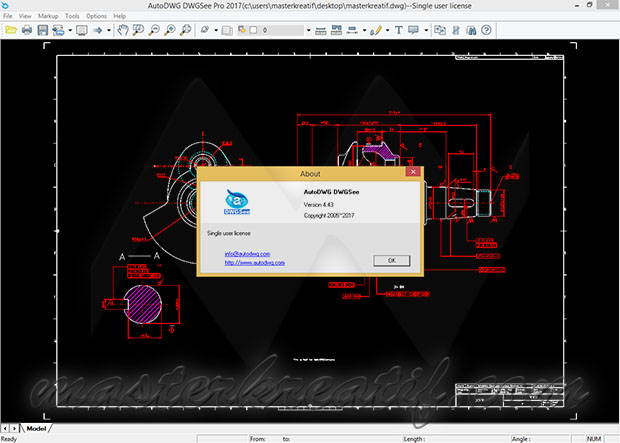Click the yellow Open file folder icon
620x443 pixels.
pyautogui.click(x=11, y=30)
